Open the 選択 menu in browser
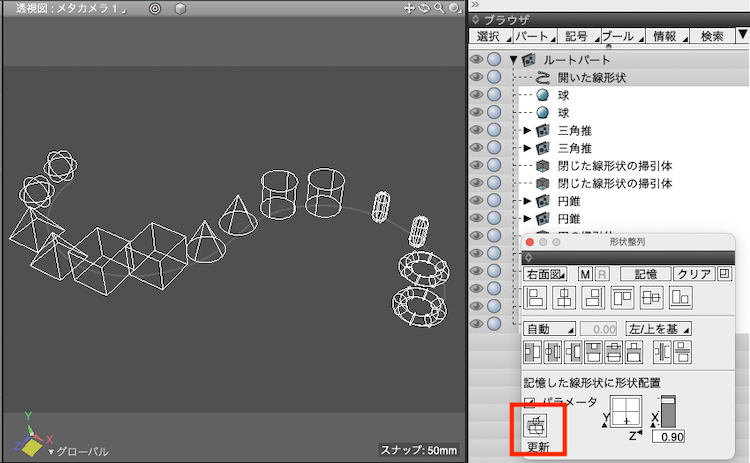Screen dimensions: 750x463 click(x=490, y=37)
